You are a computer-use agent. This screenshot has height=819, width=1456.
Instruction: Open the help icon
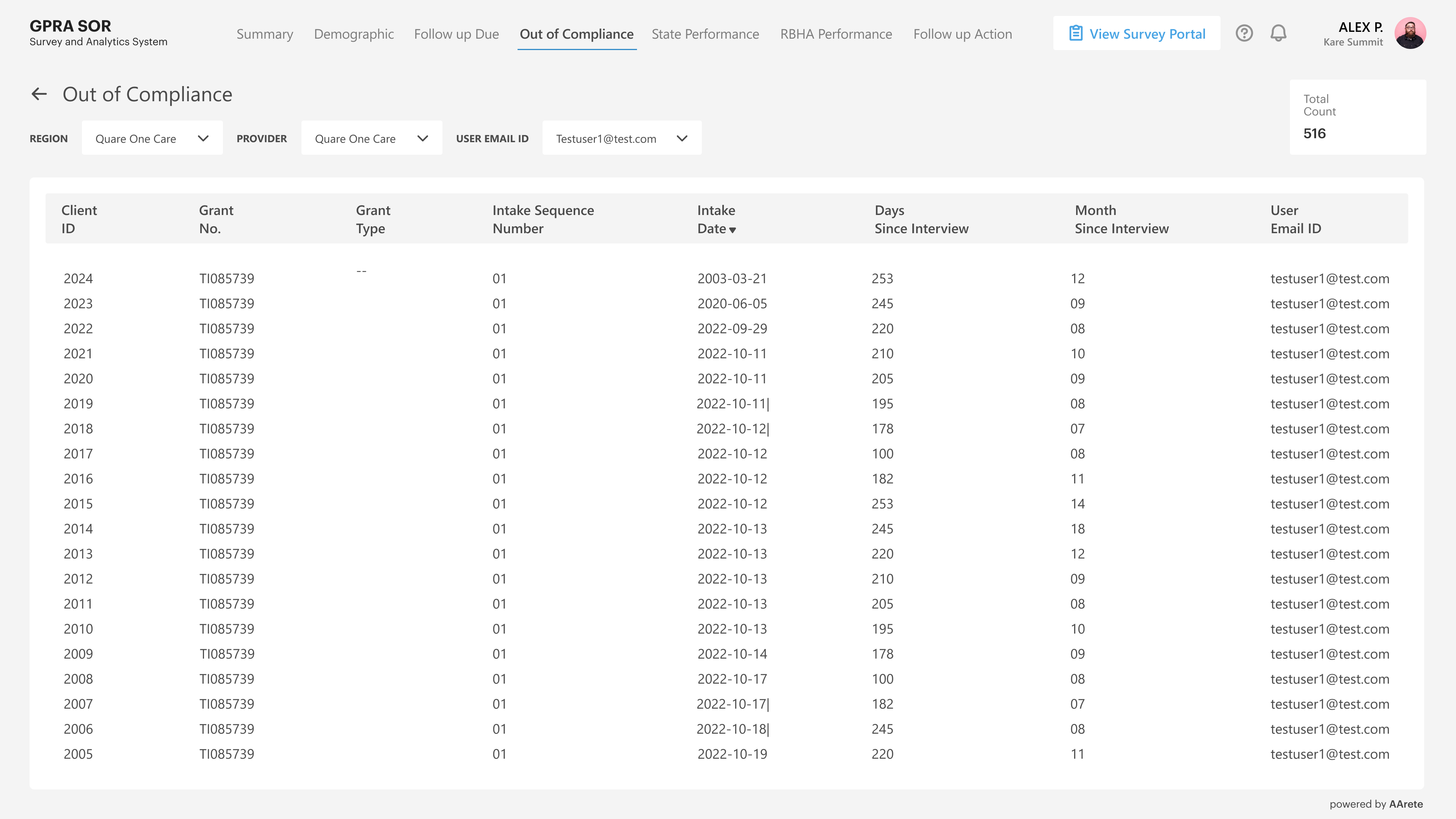point(1244,33)
